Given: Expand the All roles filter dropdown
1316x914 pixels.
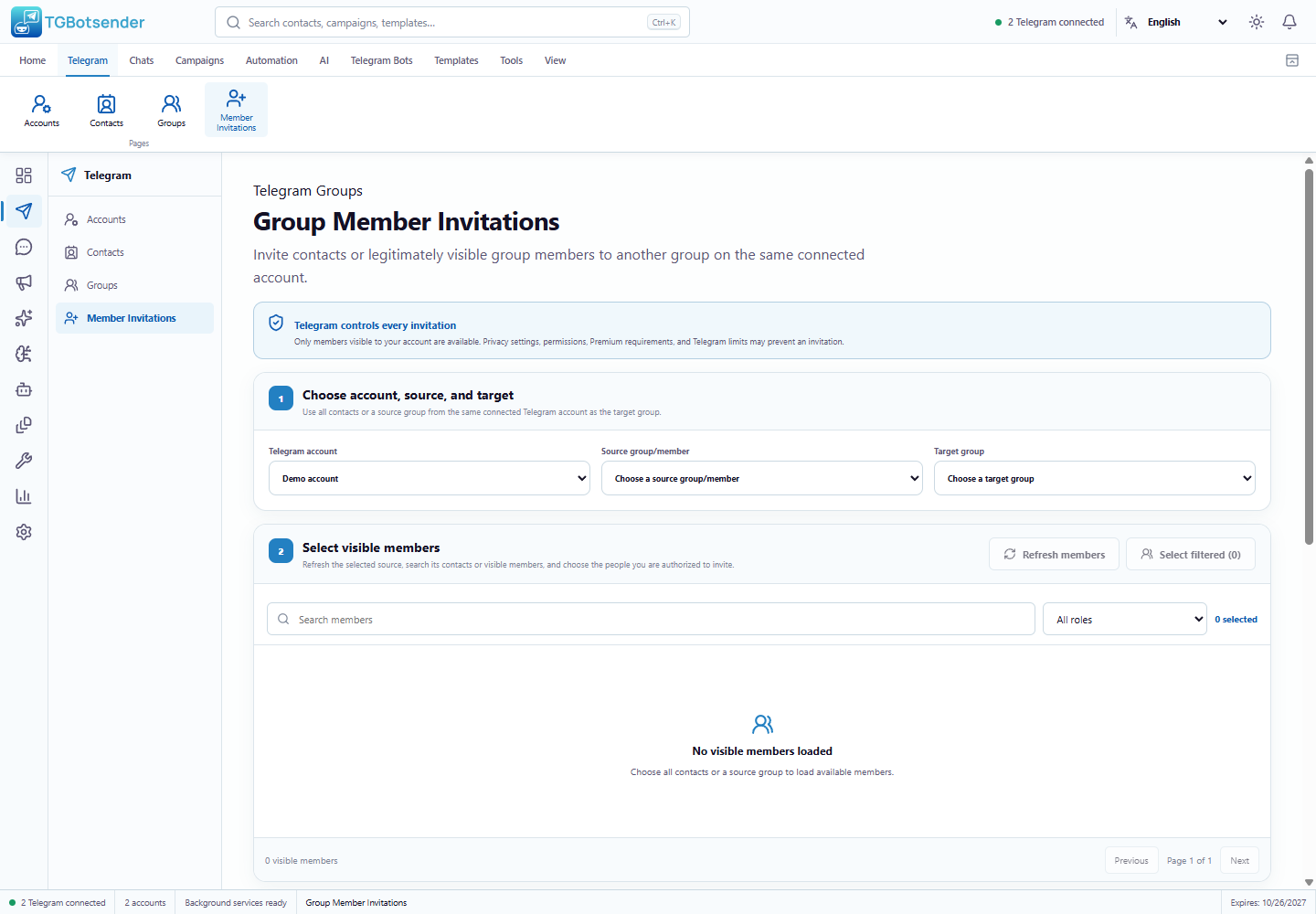Looking at the screenshot, I should pyautogui.click(x=1125, y=619).
